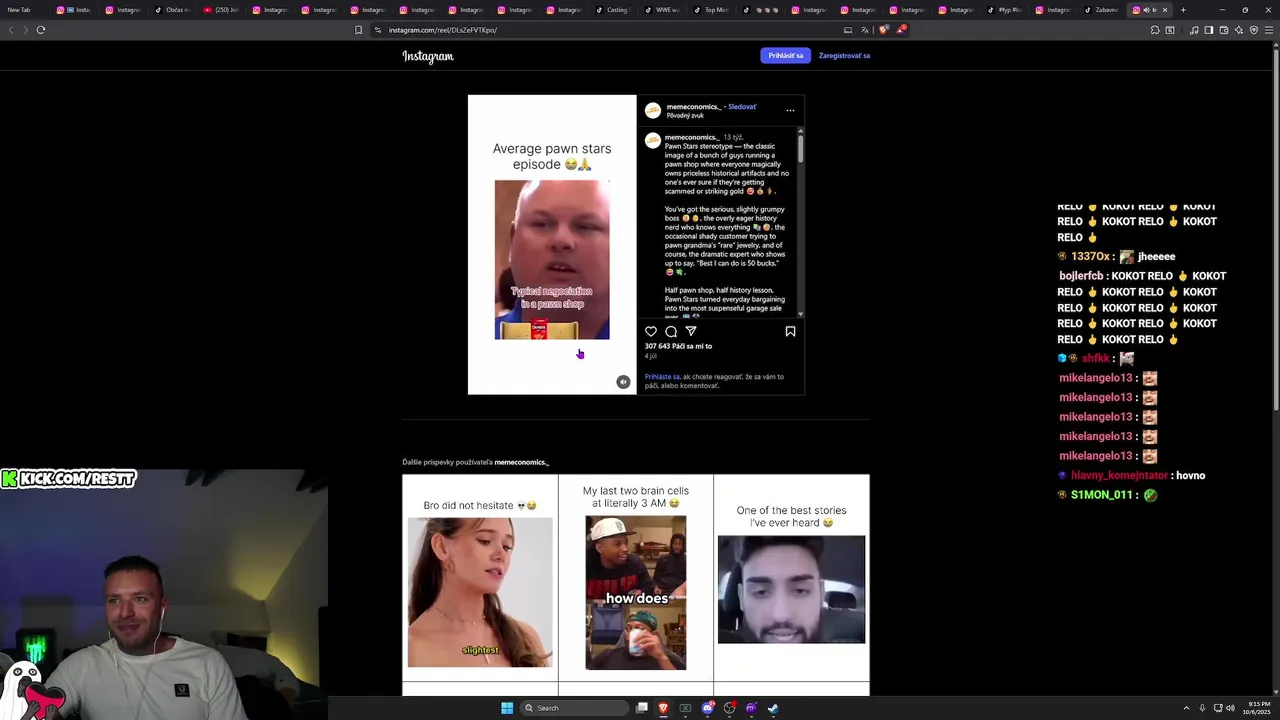Click hlavny_komejntator in stream chat

(x=1119, y=476)
